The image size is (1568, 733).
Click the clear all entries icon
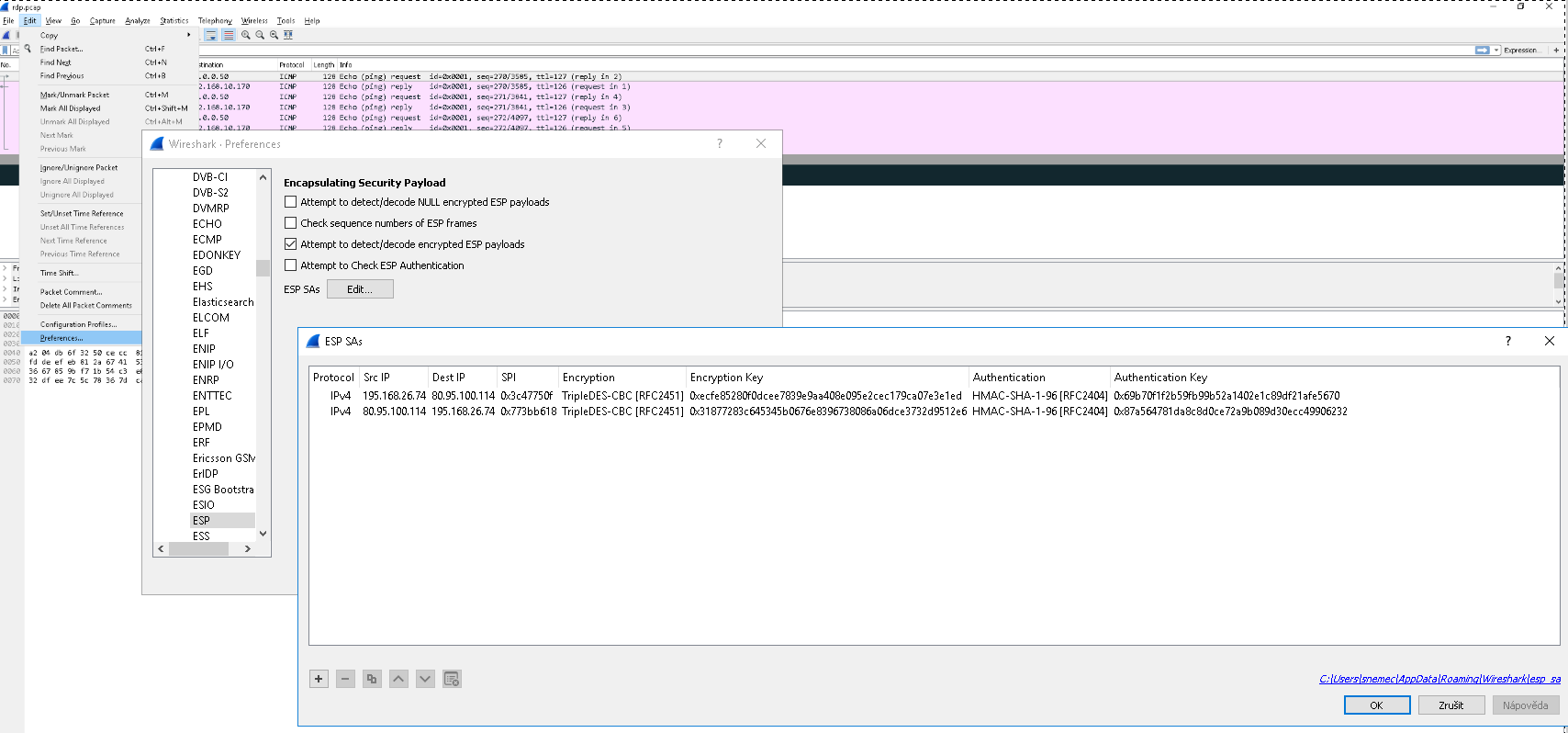[452, 679]
